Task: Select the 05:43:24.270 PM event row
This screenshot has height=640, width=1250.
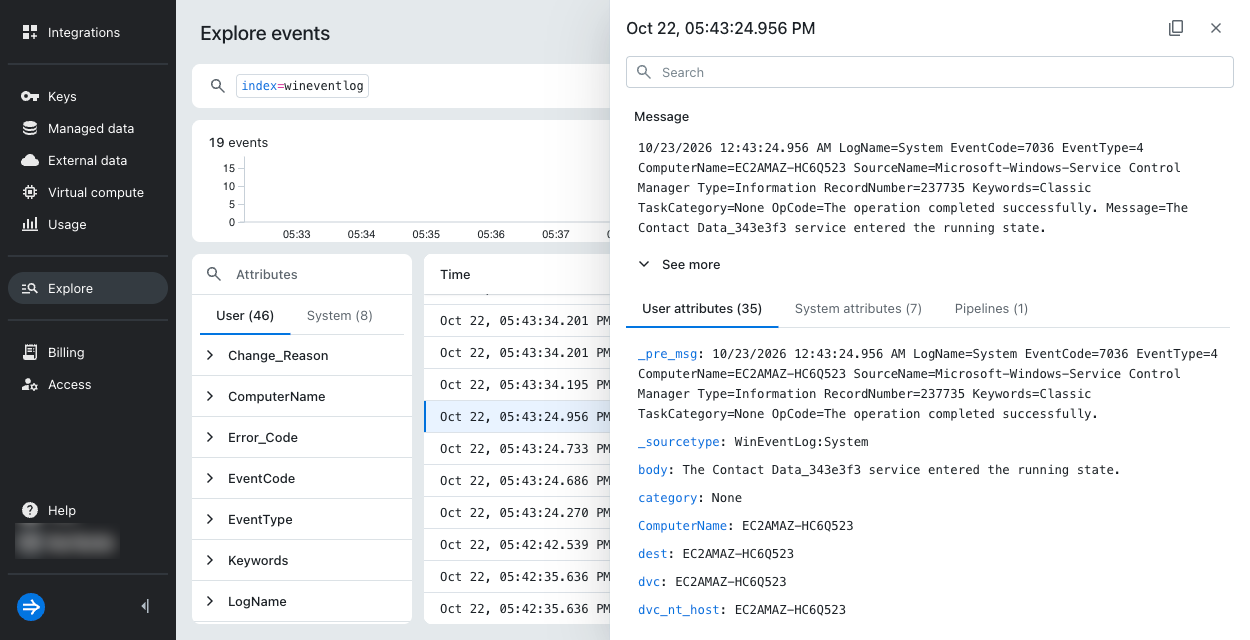Action: 517,512
